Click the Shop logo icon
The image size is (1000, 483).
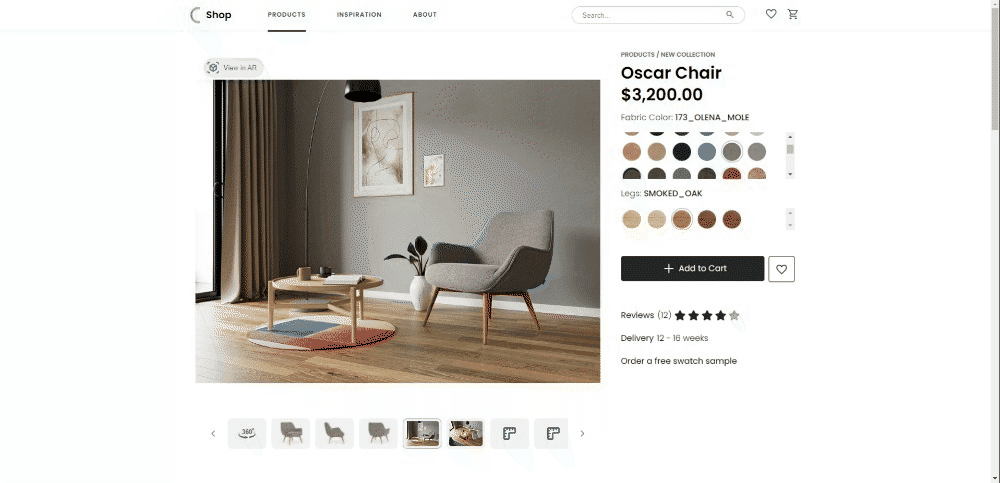(195, 15)
